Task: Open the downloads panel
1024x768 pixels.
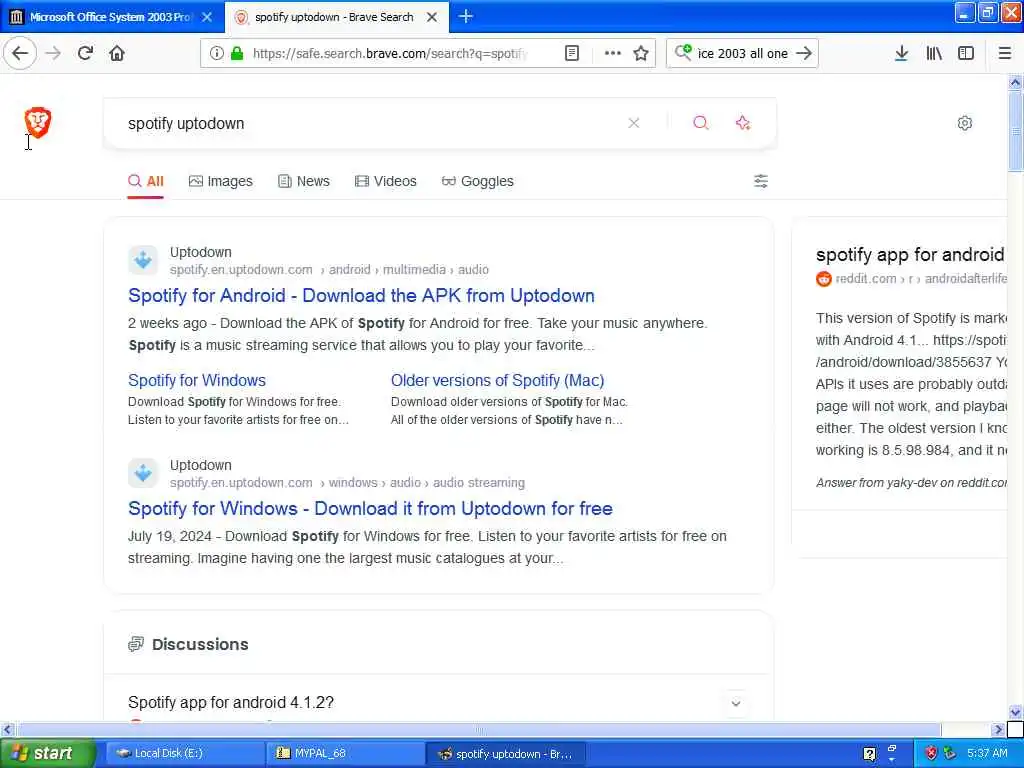Action: tap(901, 53)
